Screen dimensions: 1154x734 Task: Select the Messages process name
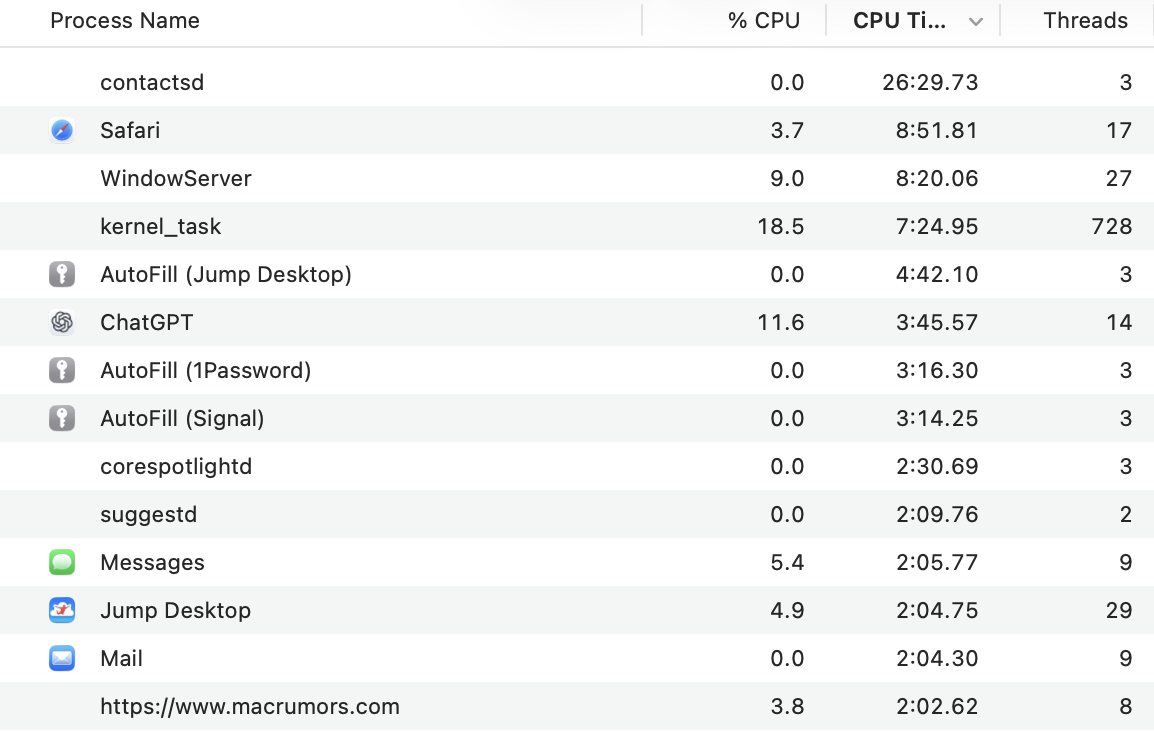tap(152, 562)
